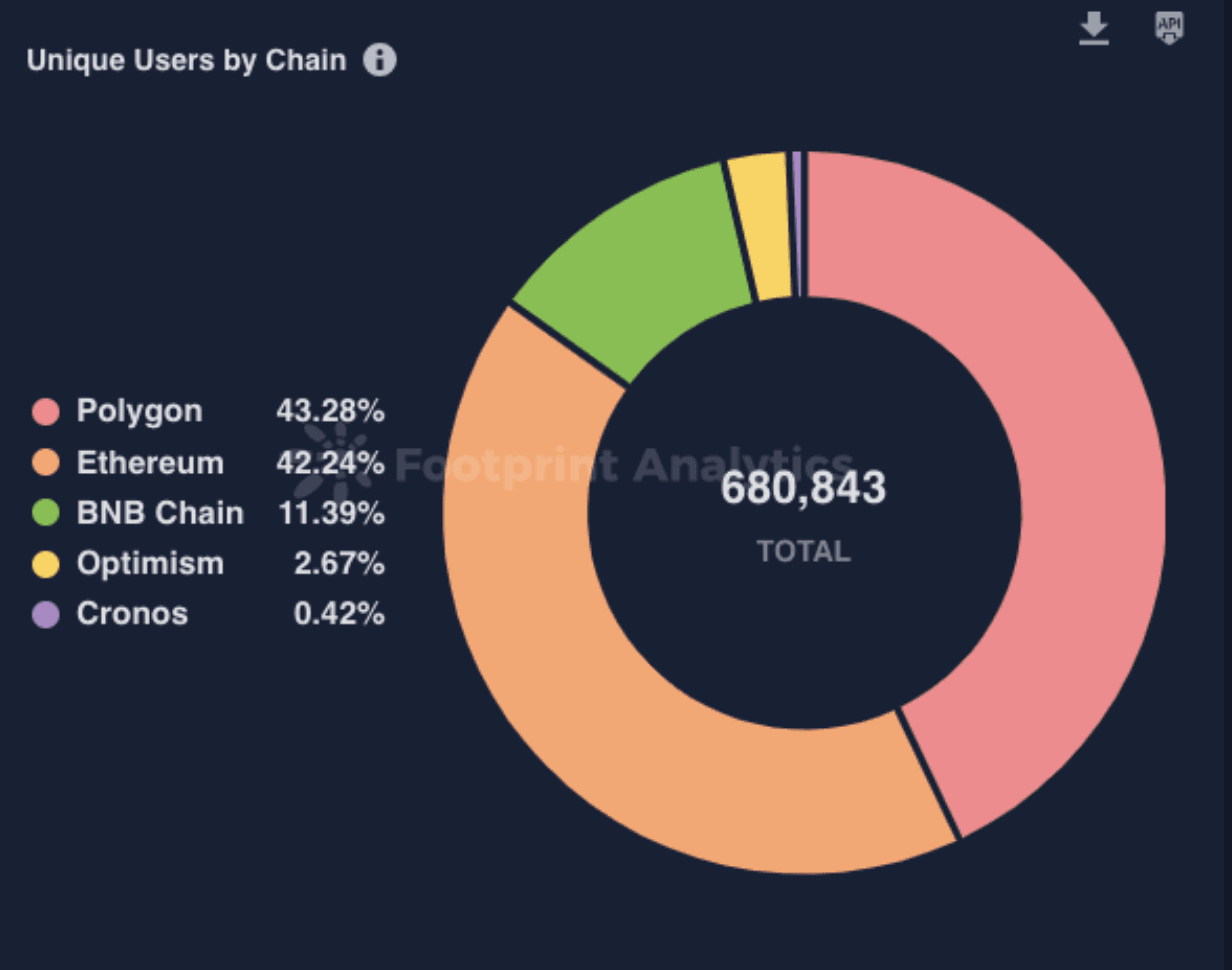Click the purple Cronos legend dot
The width and height of the screenshot is (1232, 970).
click(46, 613)
